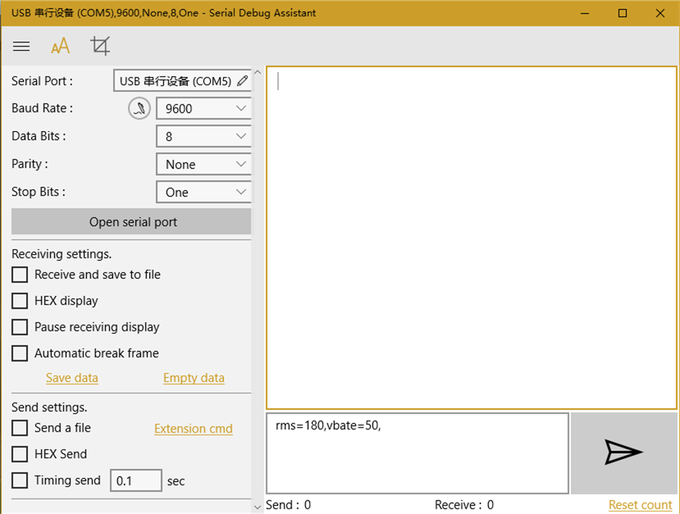Viewport: 680px width, 514px height.
Task: Check the Automatic break frame option
Action: [19, 353]
